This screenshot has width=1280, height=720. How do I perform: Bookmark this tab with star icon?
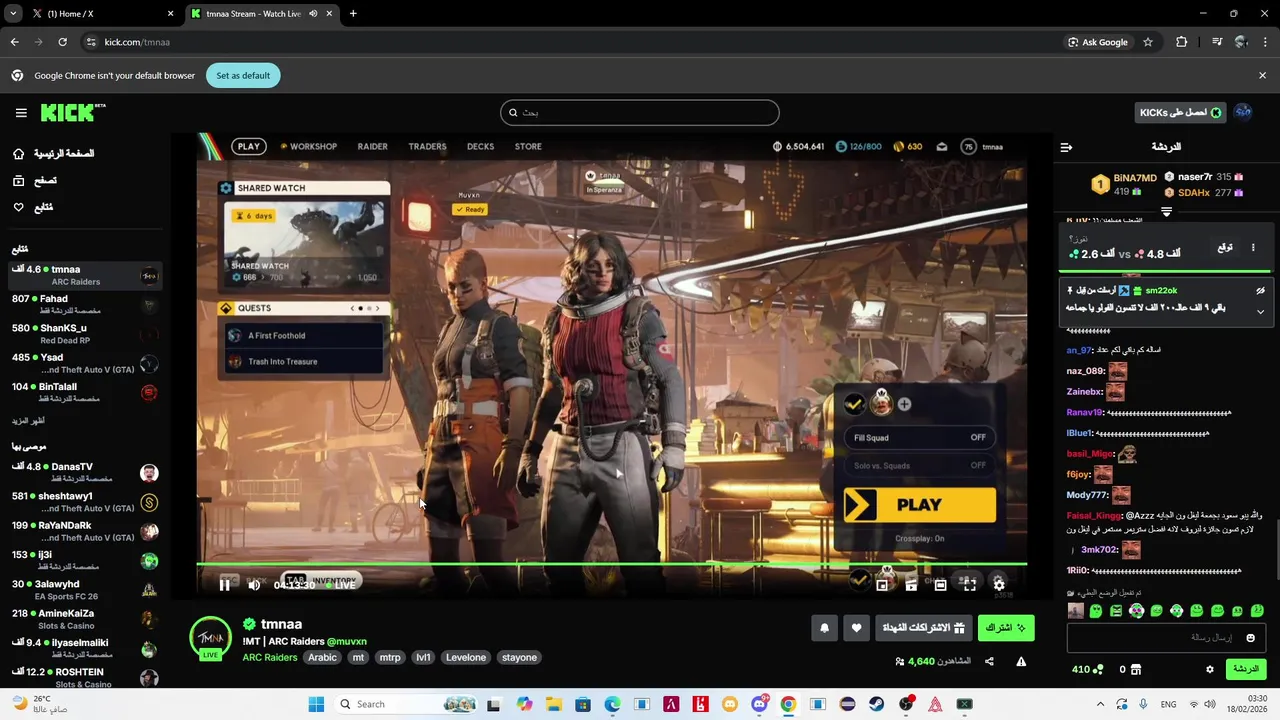click(1148, 42)
